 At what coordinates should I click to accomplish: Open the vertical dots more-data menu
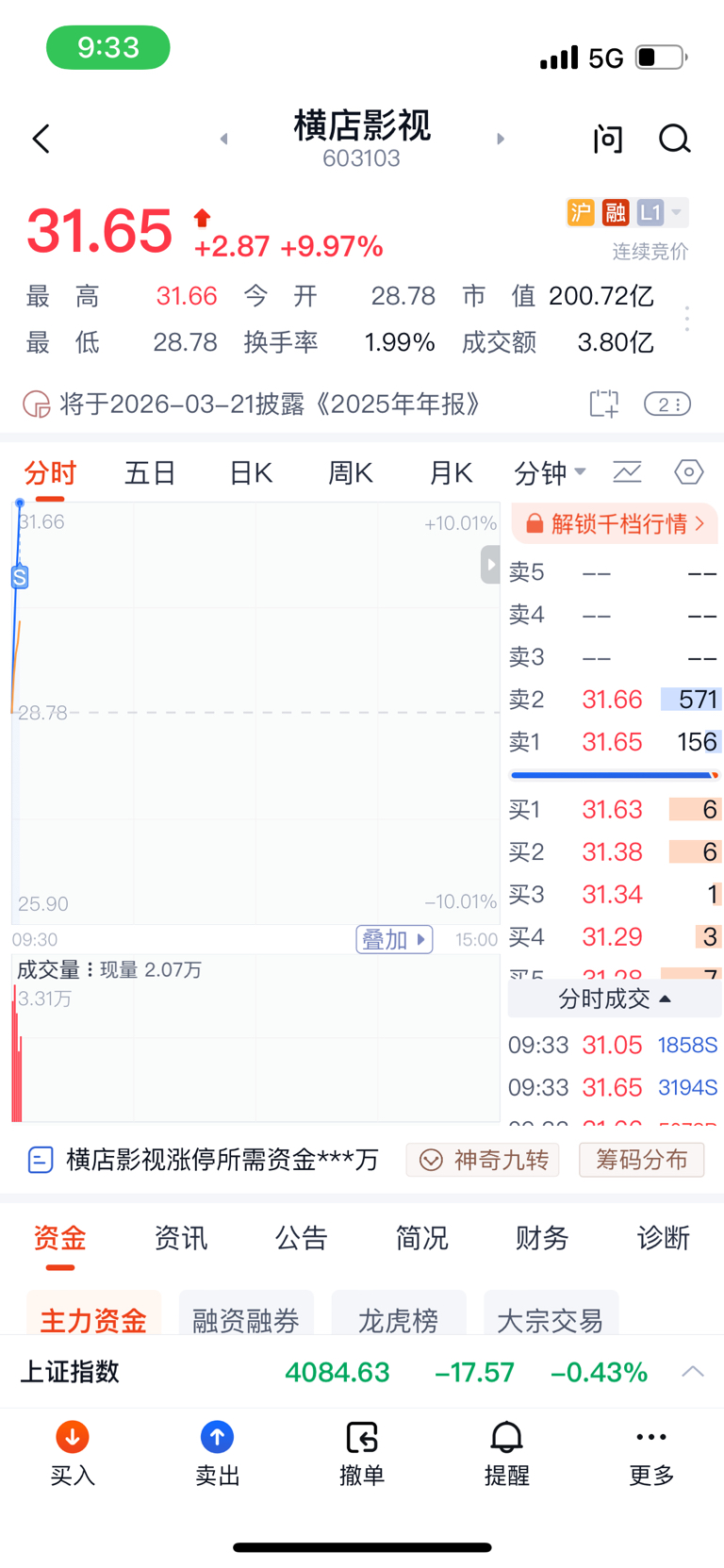(687, 319)
